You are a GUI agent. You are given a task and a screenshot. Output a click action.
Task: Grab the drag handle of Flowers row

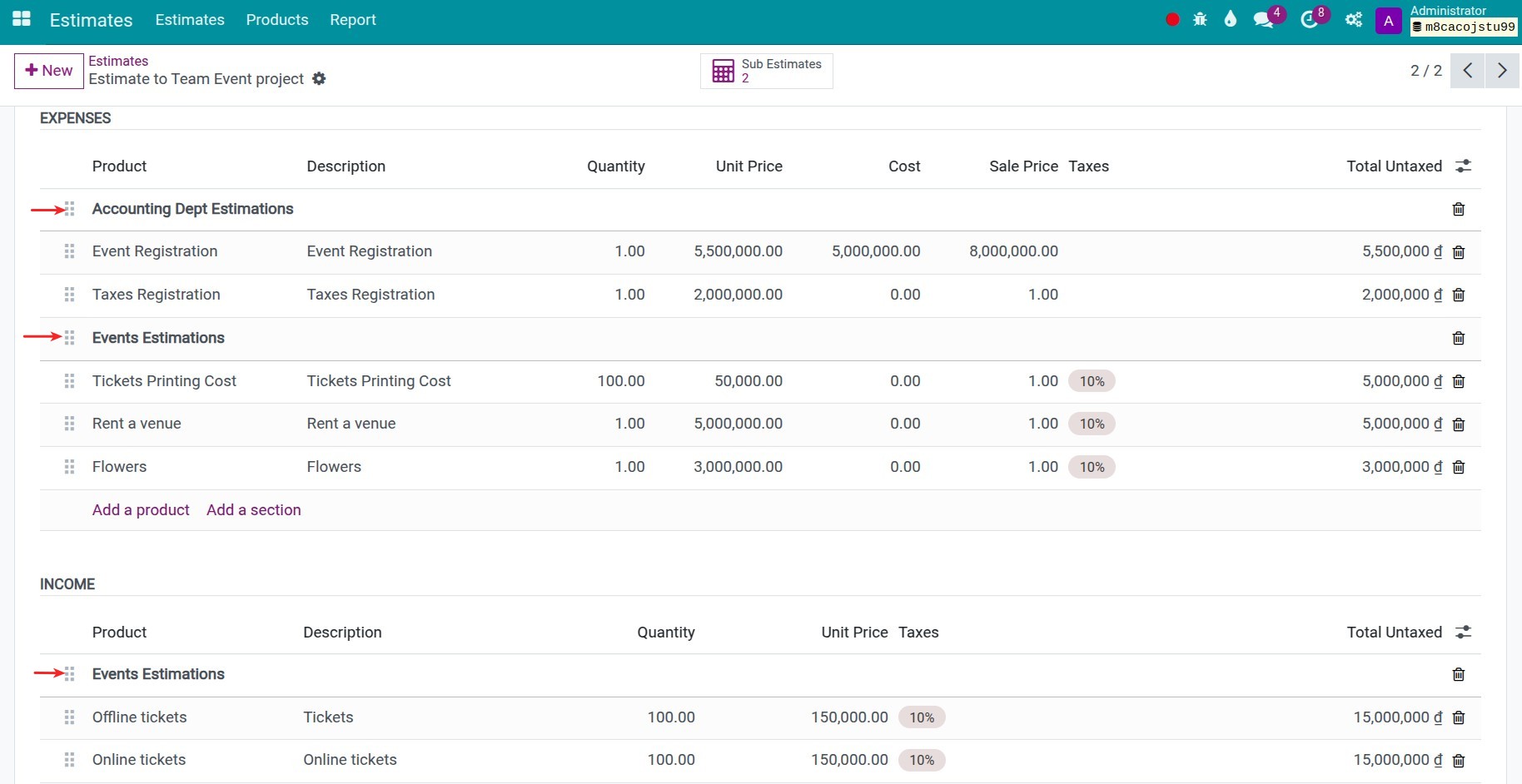click(x=70, y=467)
